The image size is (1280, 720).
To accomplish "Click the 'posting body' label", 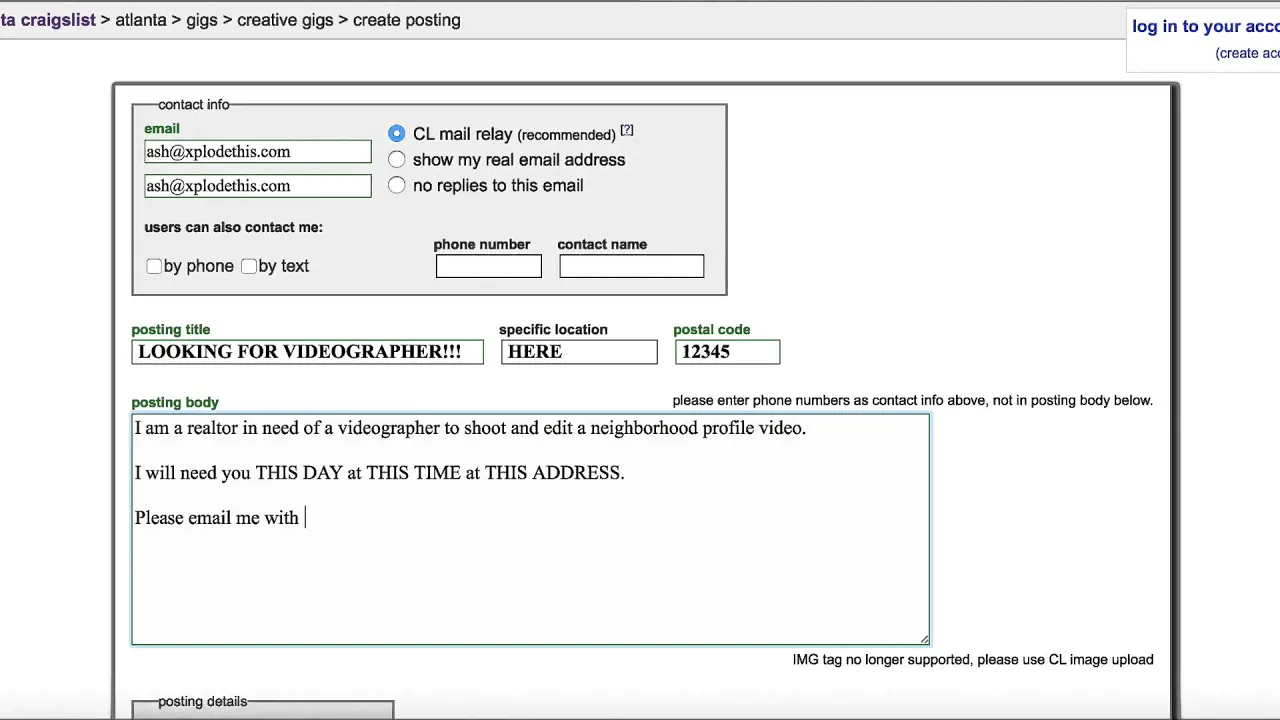I will pyautogui.click(x=175, y=403).
